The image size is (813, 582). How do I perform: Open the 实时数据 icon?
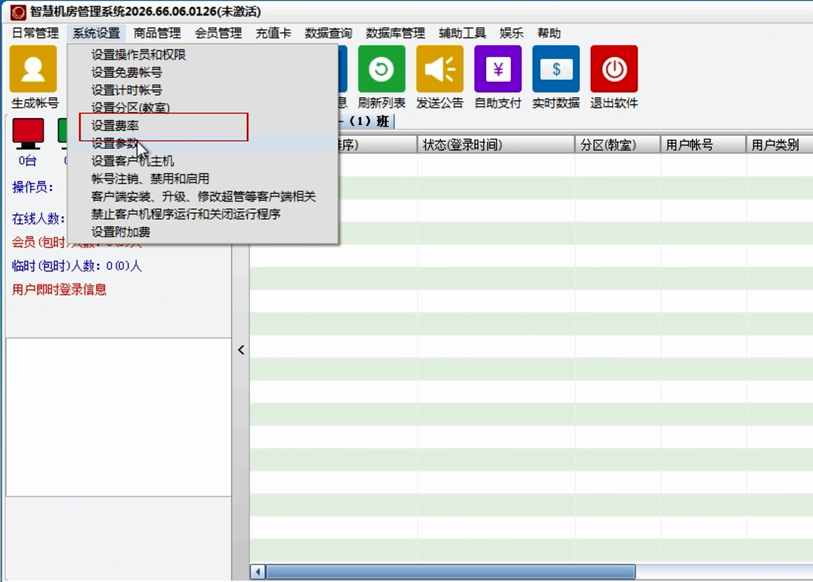click(555, 70)
